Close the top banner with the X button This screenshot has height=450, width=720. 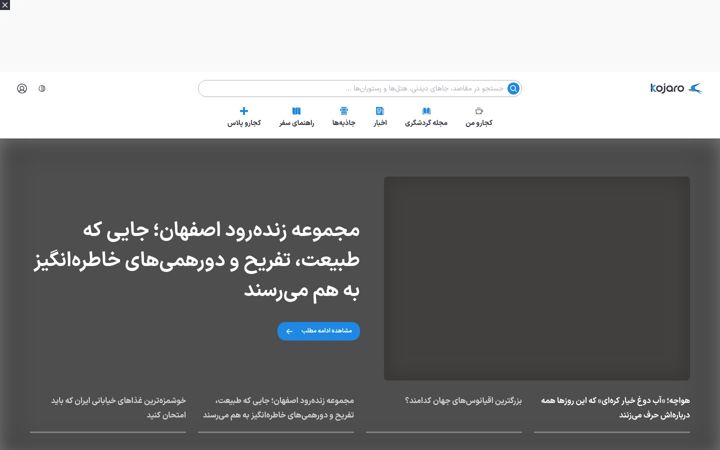[x=5, y=5]
